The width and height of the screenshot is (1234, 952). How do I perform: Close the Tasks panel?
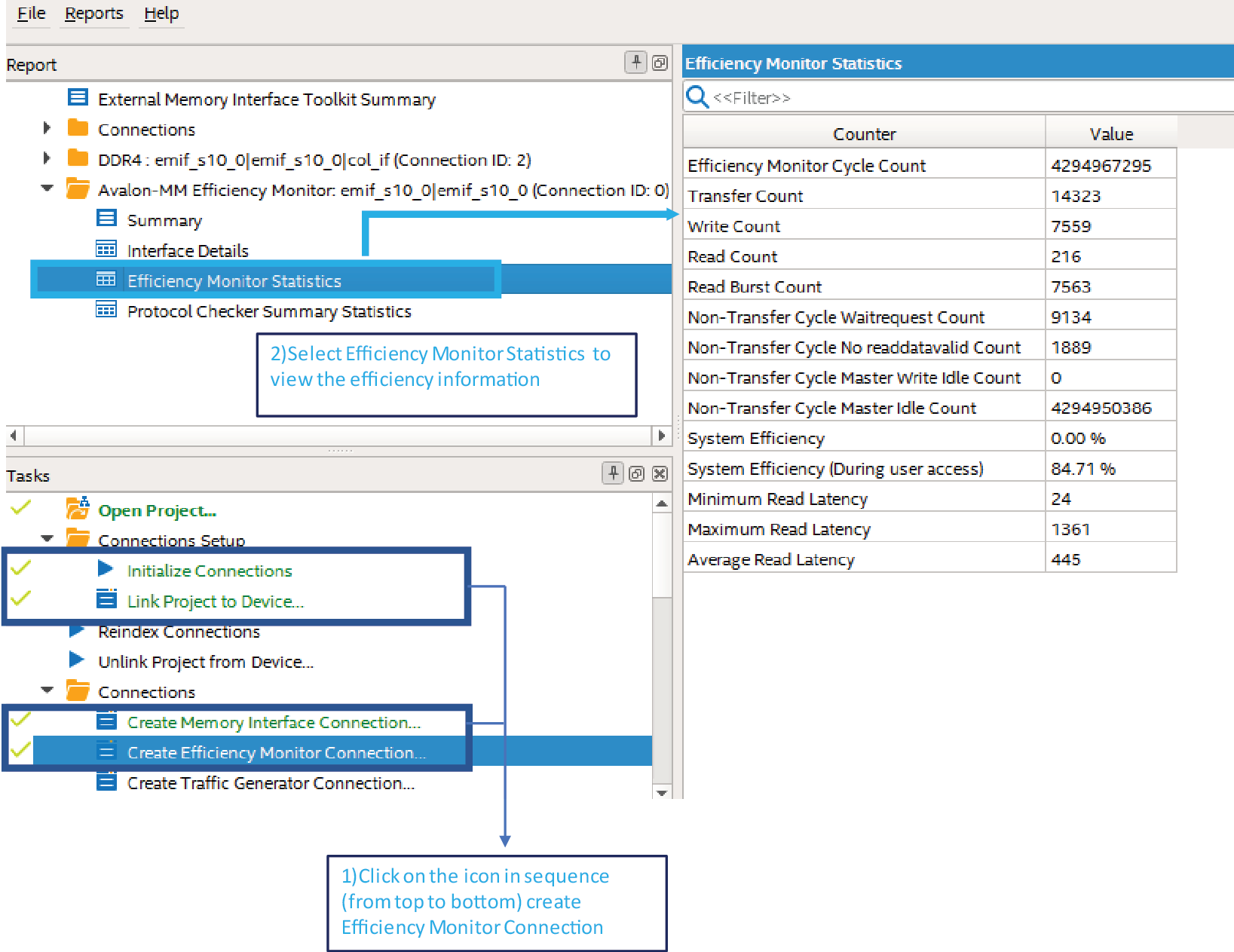660,474
